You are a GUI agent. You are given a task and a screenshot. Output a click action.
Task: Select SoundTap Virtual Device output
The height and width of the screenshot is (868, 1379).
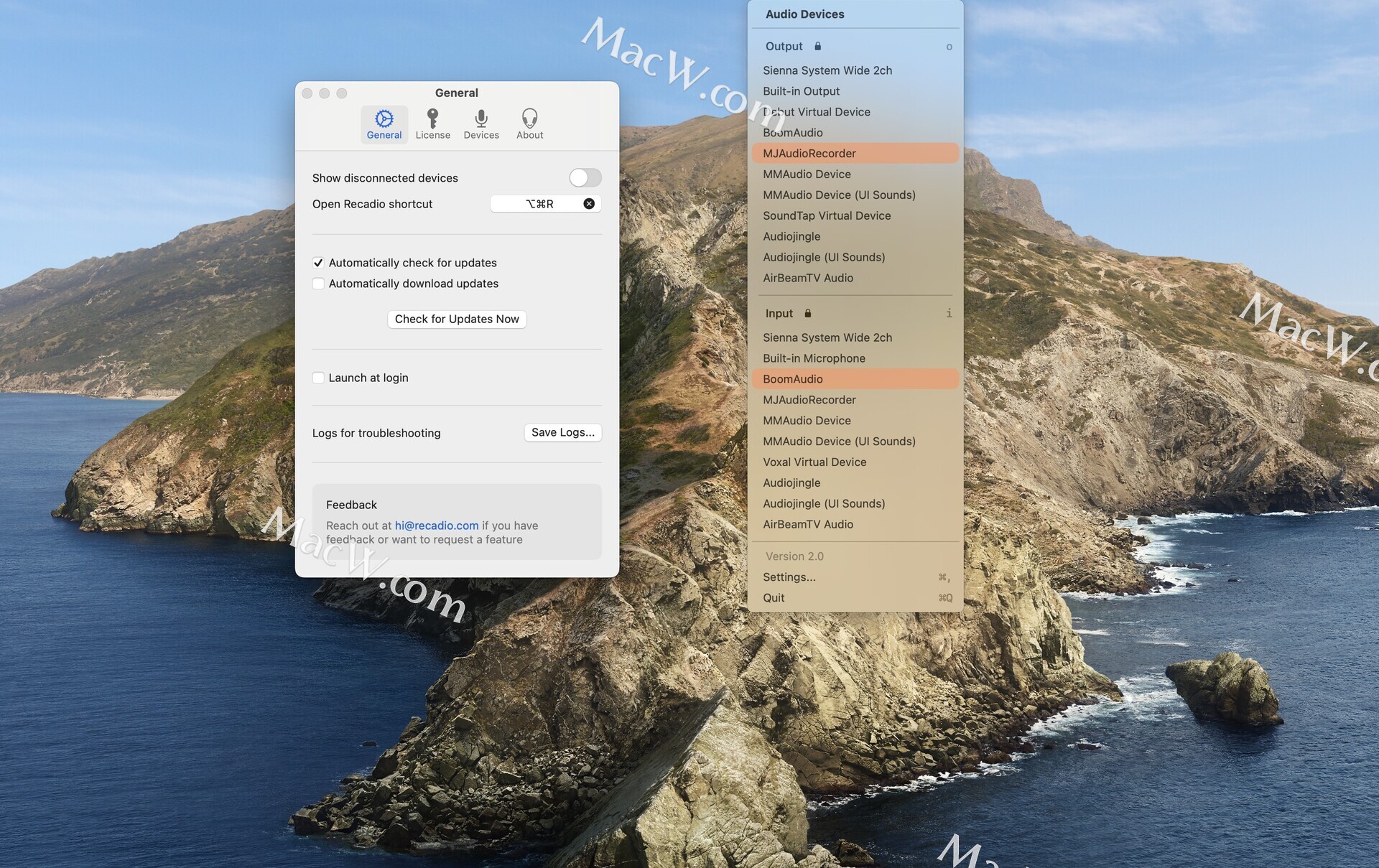(x=826, y=215)
